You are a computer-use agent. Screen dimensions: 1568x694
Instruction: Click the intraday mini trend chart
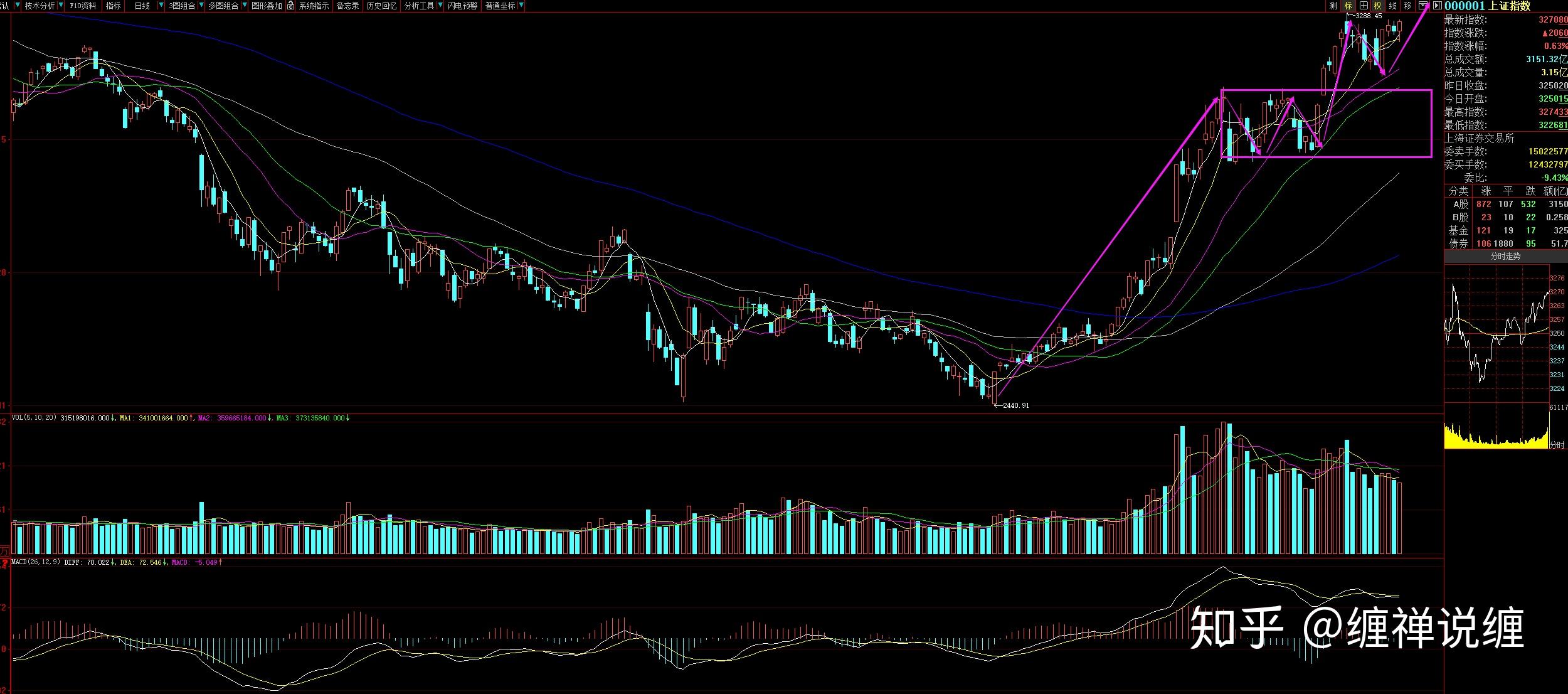(1496, 333)
